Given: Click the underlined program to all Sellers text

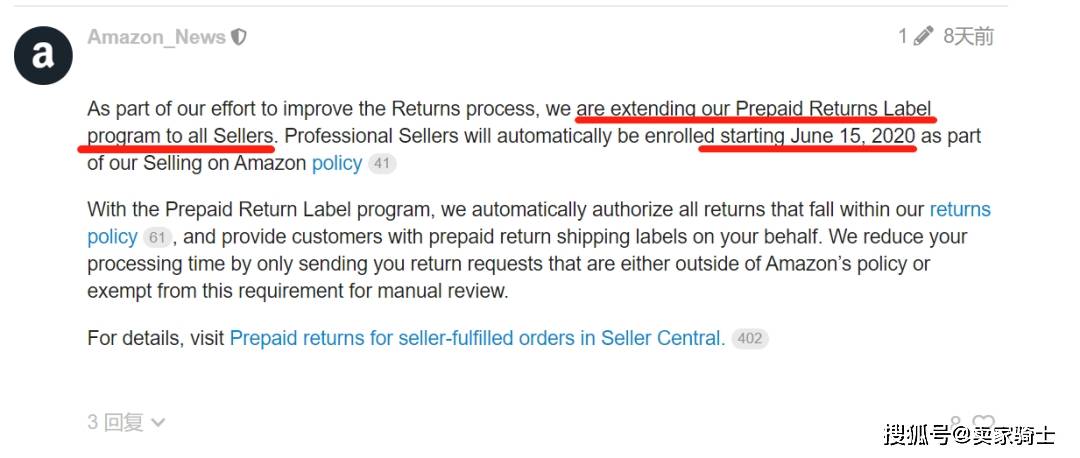Looking at the screenshot, I should pyautogui.click(x=180, y=136).
